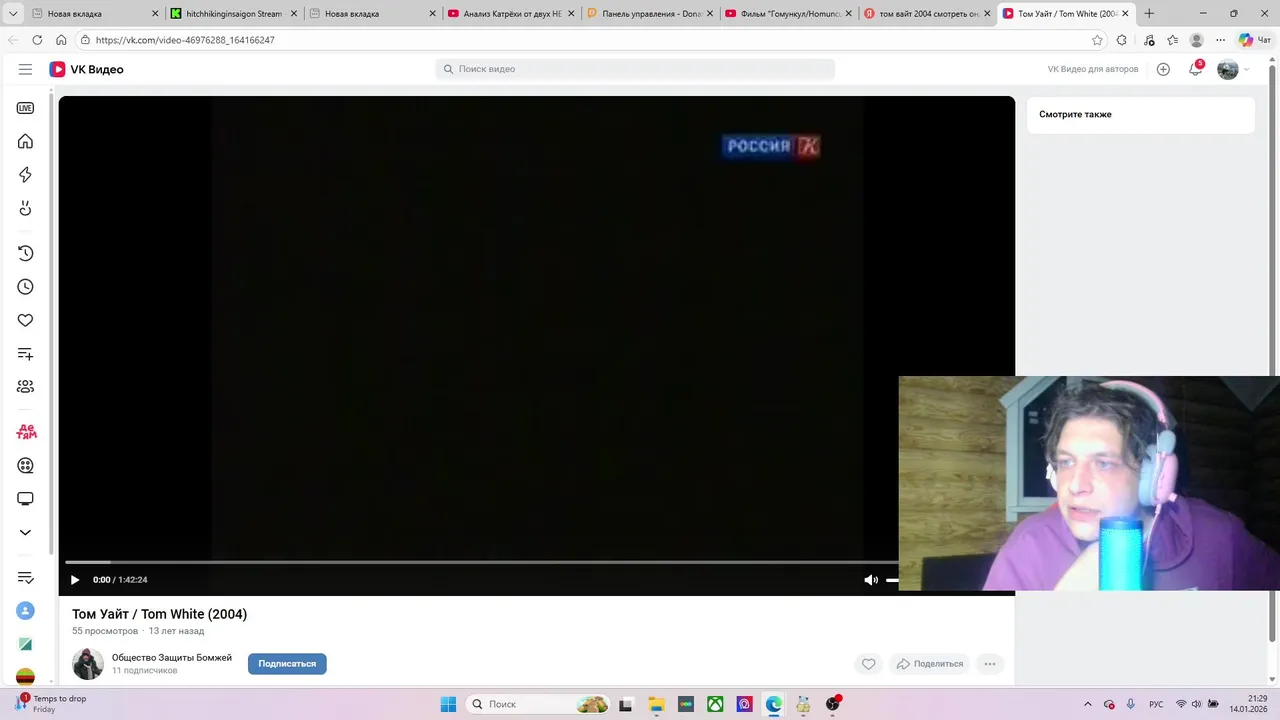1280x720 pixels.
Task: Open viewing History in the sidebar
Action: 25,254
